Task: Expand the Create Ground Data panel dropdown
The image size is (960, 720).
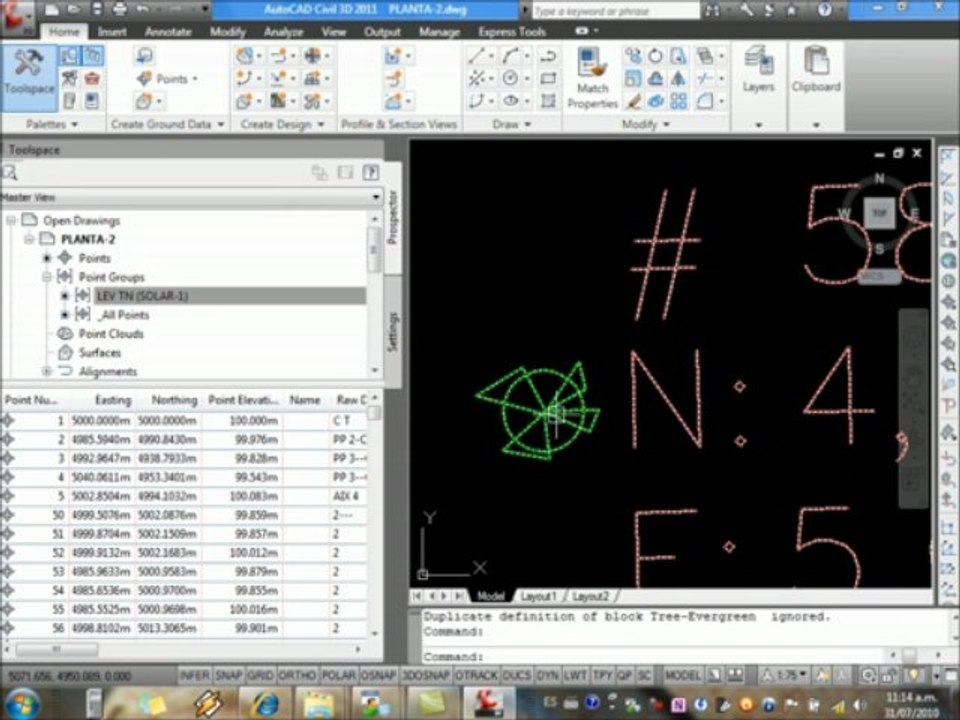Action: point(221,124)
